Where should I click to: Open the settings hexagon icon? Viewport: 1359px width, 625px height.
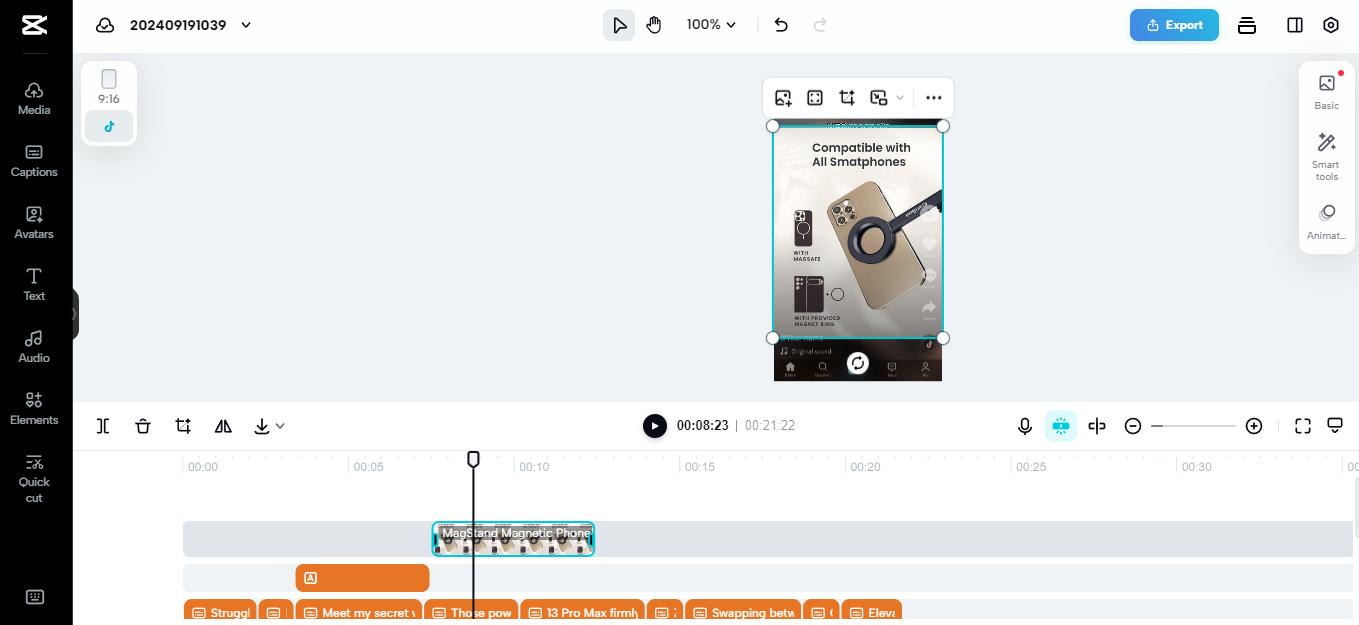click(1331, 25)
